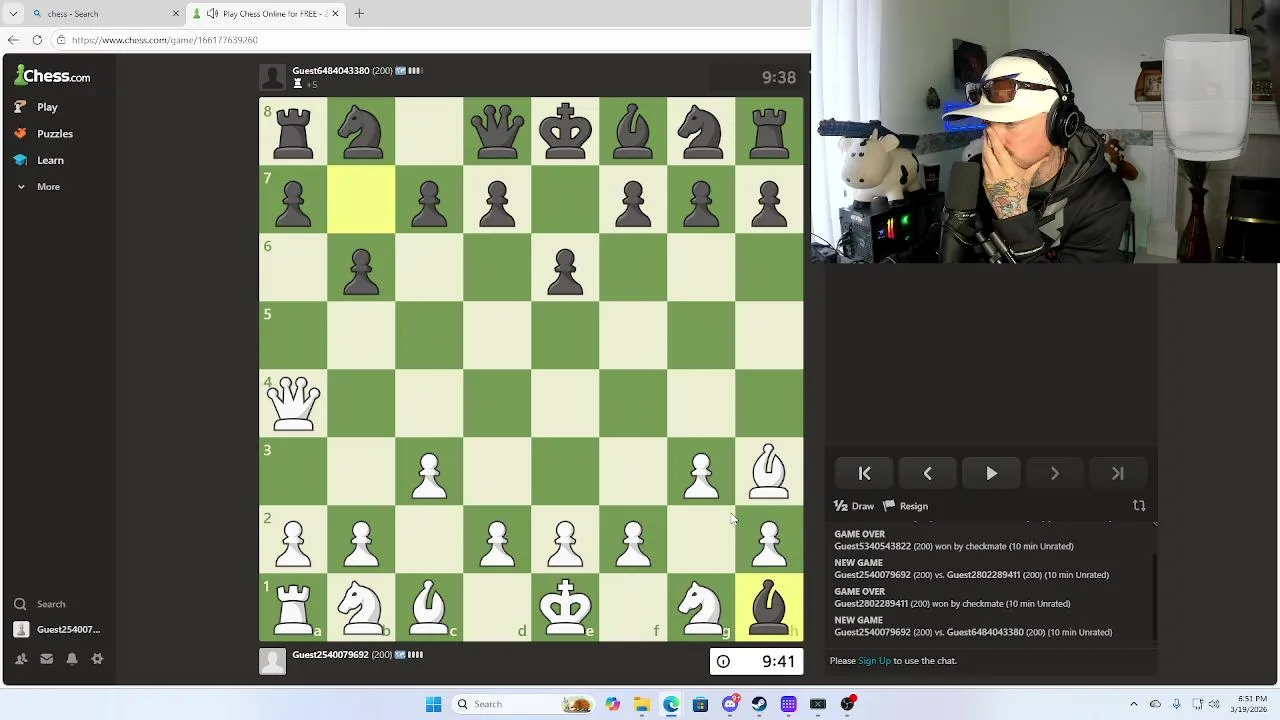Expand the More menu in sidebar

pyautogui.click(x=38, y=187)
